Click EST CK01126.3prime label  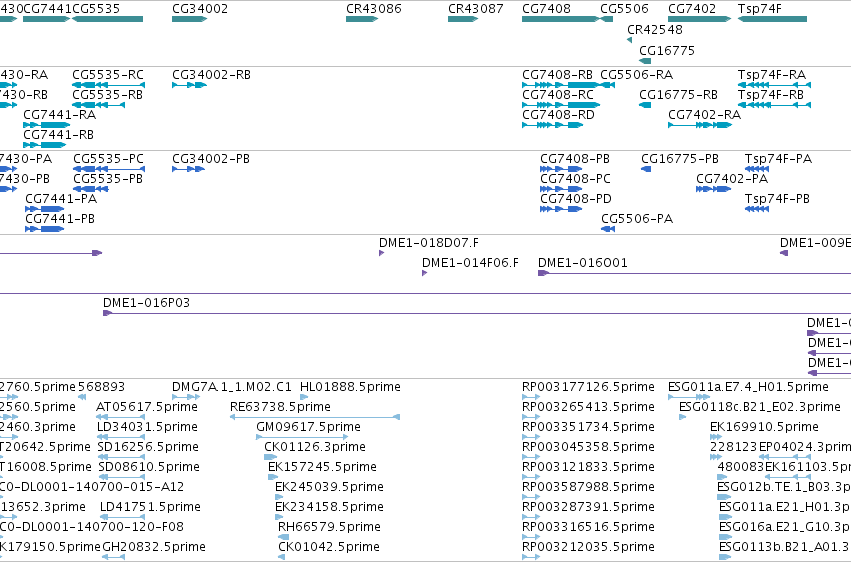pos(315,446)
